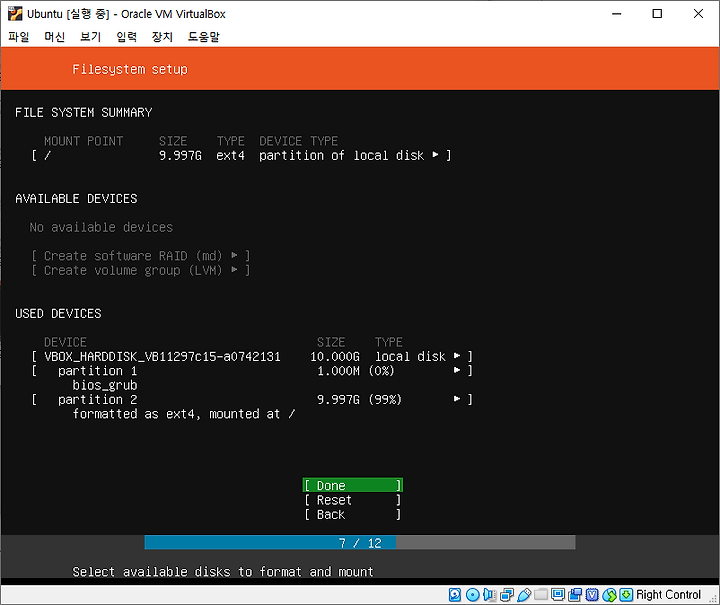The image size is (720, 605).
Task: Open the 보기 menu
Action: 90,37
